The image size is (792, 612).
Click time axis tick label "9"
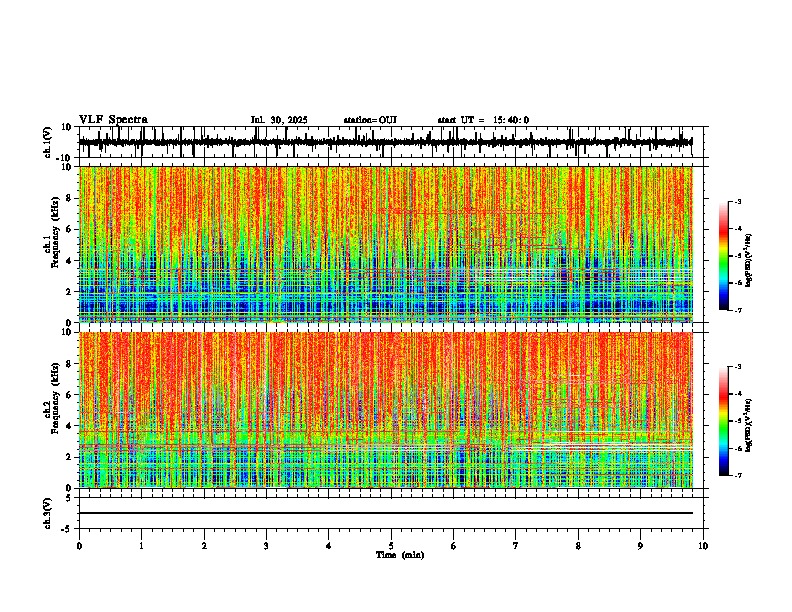(x=641, y=546)
